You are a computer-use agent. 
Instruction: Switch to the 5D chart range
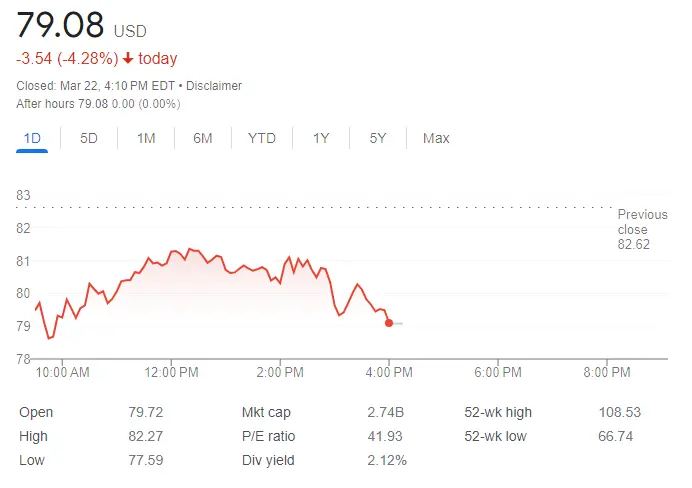pyautogui.click(x=89, y=139)
